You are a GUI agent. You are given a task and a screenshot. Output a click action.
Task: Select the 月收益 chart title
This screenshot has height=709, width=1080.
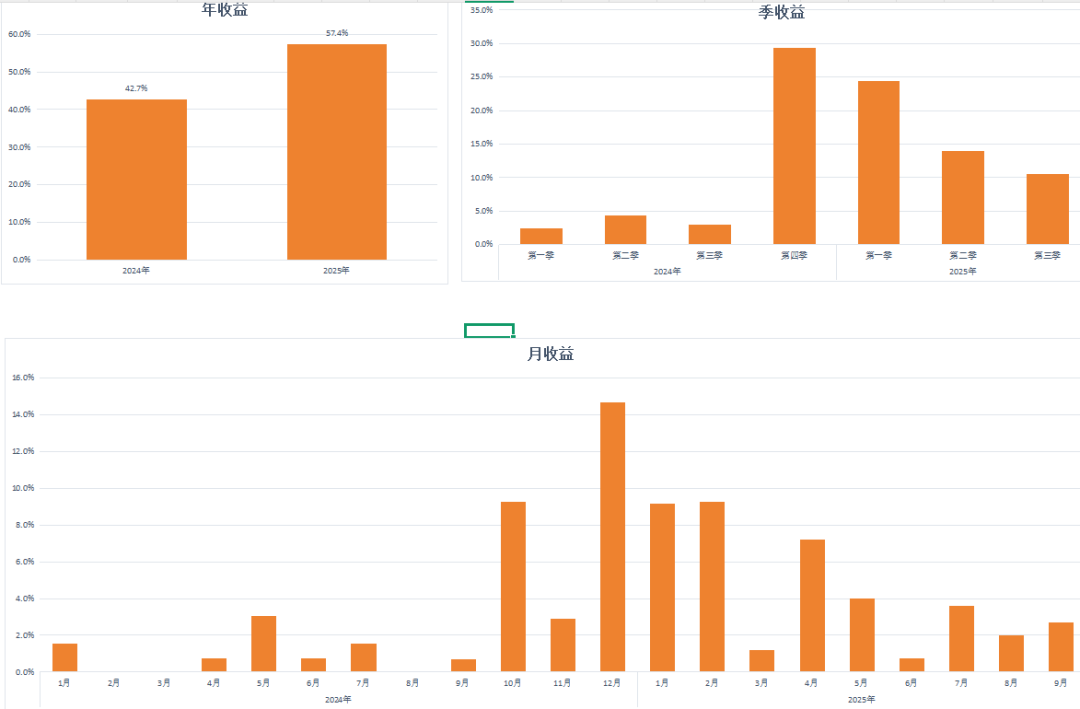550,353
